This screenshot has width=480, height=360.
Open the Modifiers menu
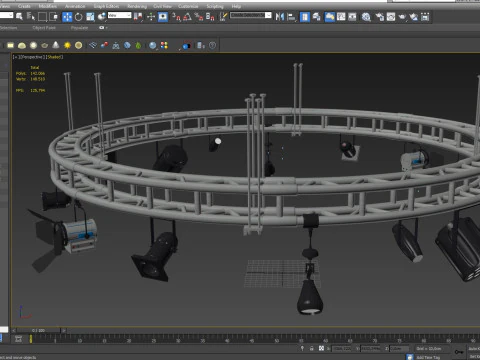pos(48,6)
